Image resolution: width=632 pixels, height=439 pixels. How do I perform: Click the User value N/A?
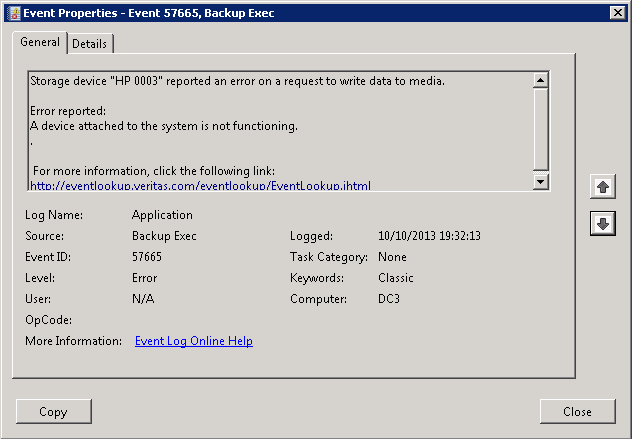pyautogui.click(x=143, y=299)
